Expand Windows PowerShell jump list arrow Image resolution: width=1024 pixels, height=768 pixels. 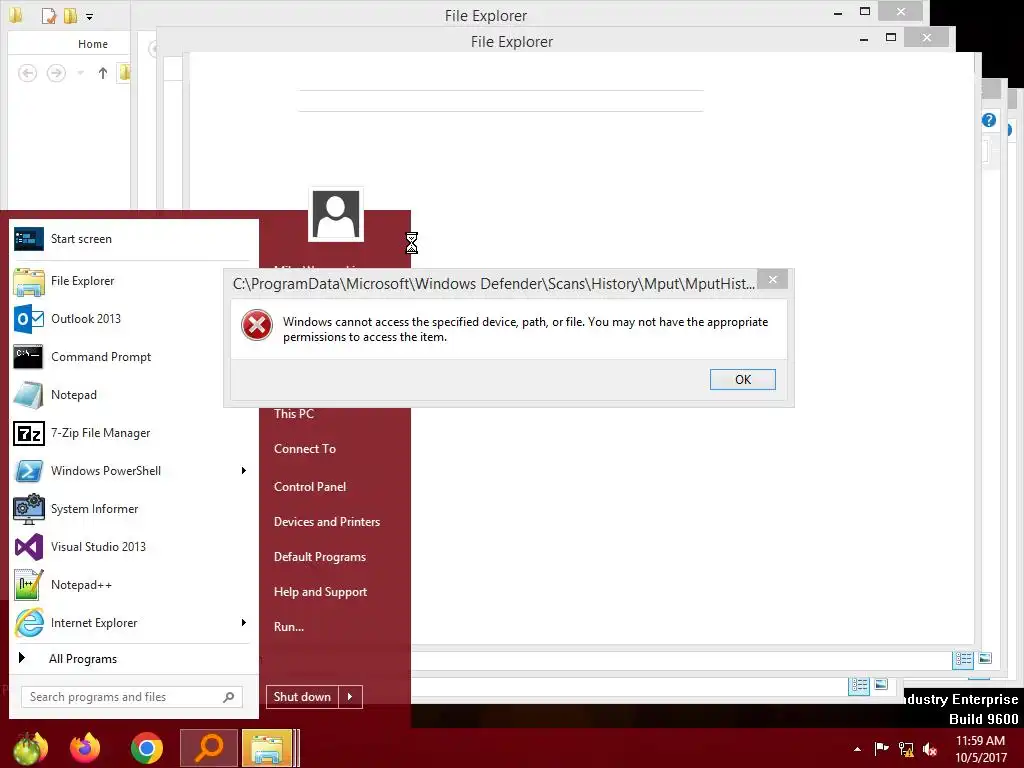(x=244, y=471)
